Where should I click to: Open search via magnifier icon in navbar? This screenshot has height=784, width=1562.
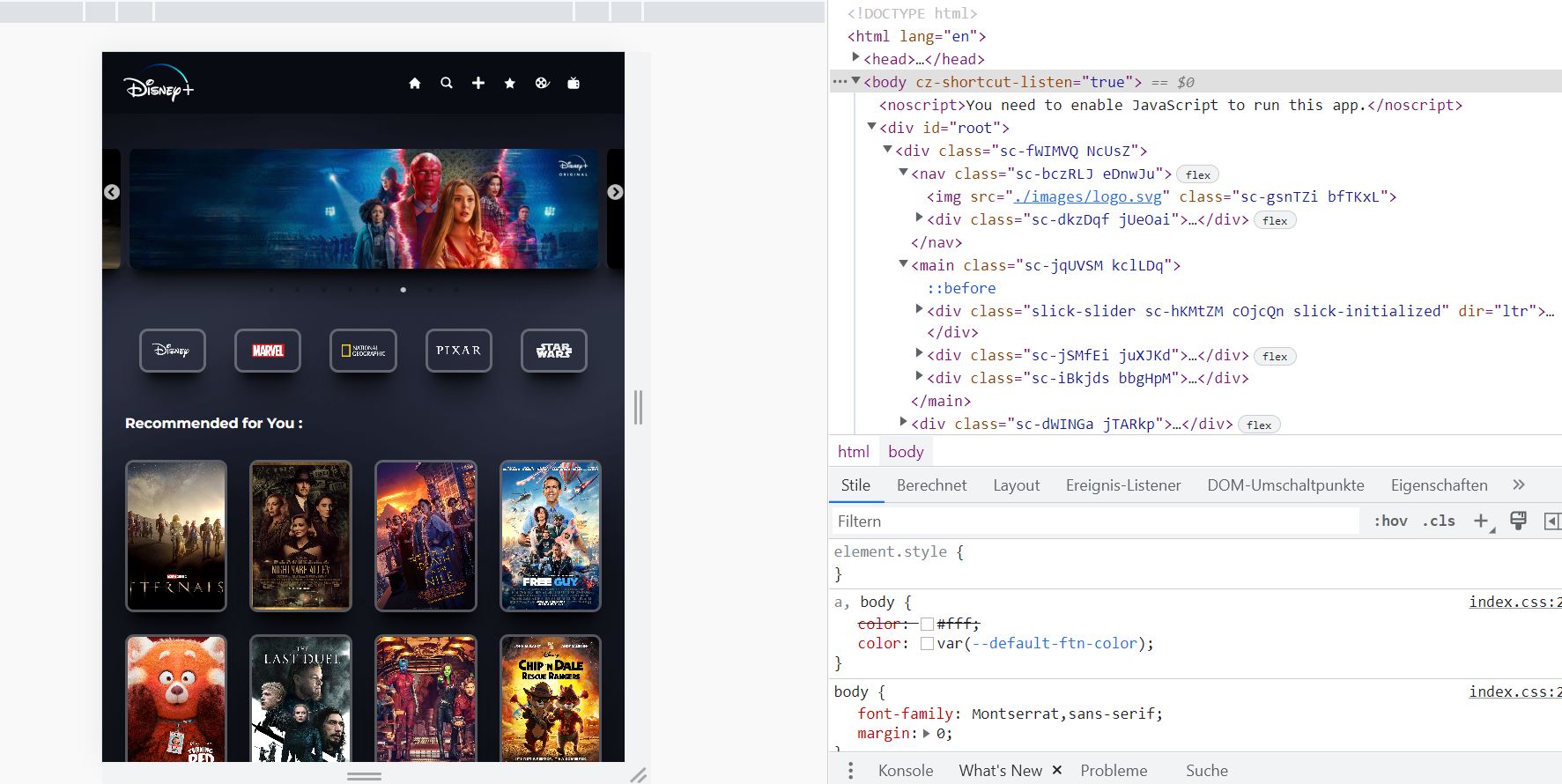tap(447, 83)
